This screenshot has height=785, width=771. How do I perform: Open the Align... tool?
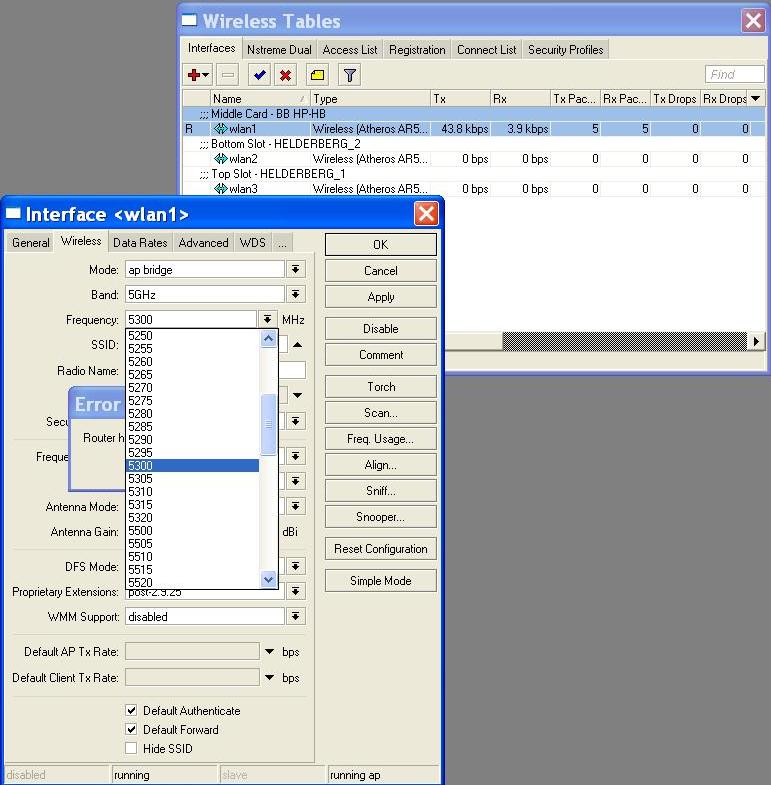pyautogui.click(x=380, y=465)
